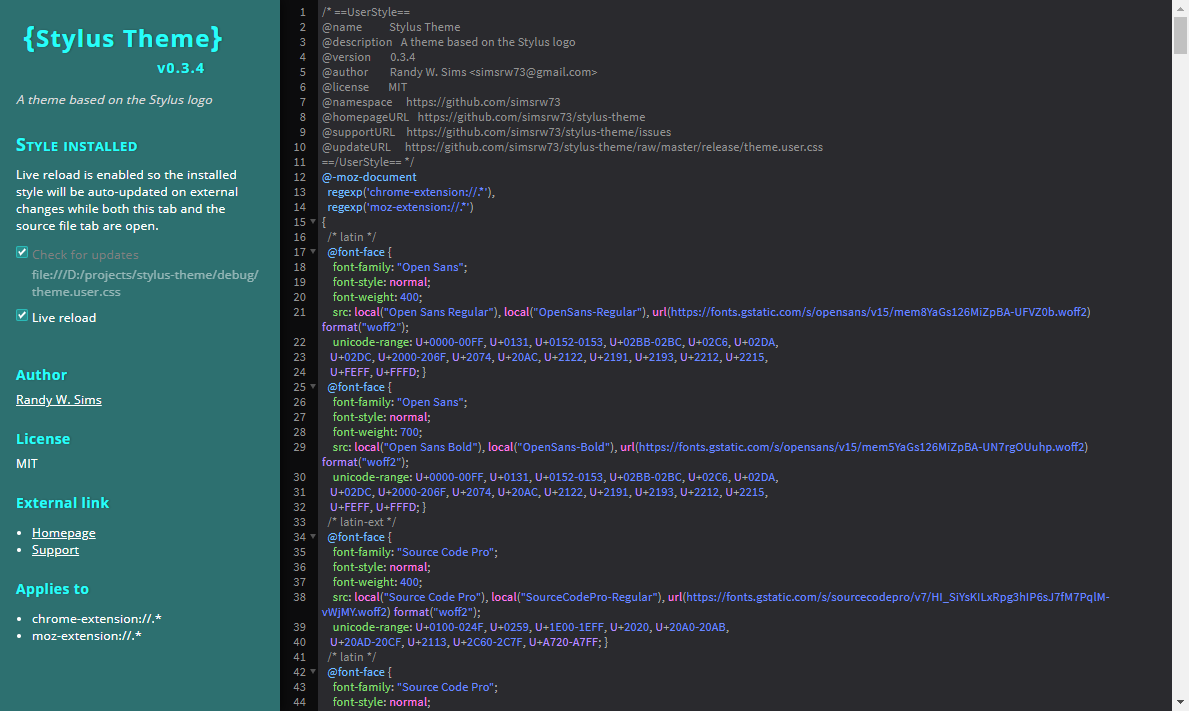1189x711 pixels.
Task: Click line number 29 in the gutter
Action: click(x=300, y=446)
